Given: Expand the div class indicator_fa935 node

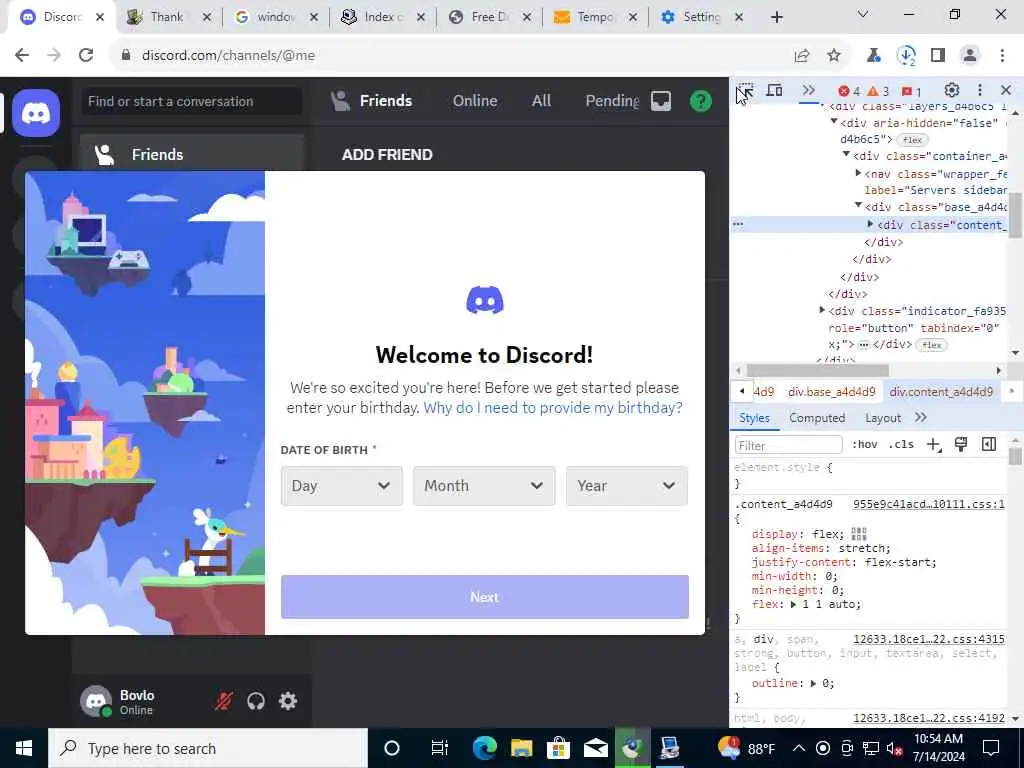Looking at the screenshot, I should [822, 311].
